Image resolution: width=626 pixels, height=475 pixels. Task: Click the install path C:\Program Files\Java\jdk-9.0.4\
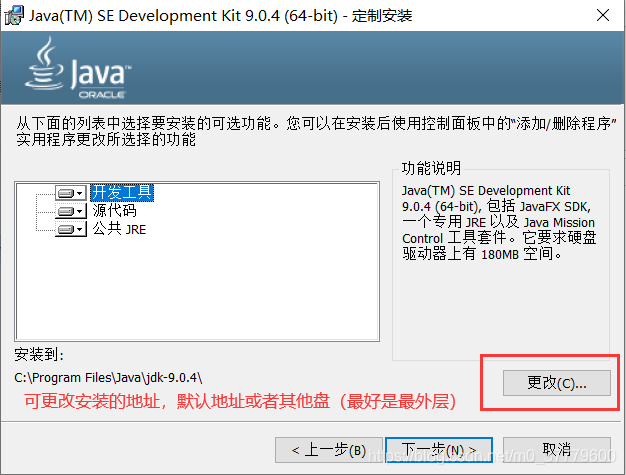click(x=108, y=378)
